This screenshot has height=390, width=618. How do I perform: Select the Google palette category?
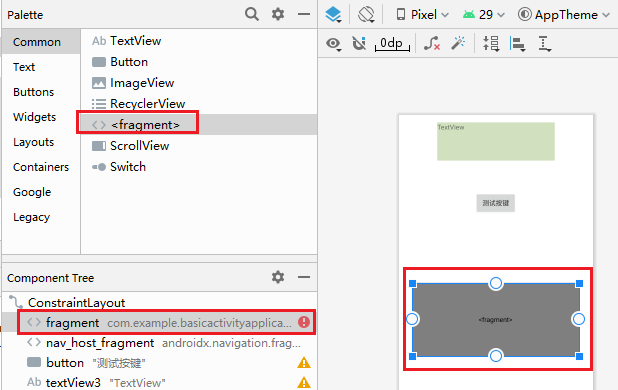(x=32, y=192)
